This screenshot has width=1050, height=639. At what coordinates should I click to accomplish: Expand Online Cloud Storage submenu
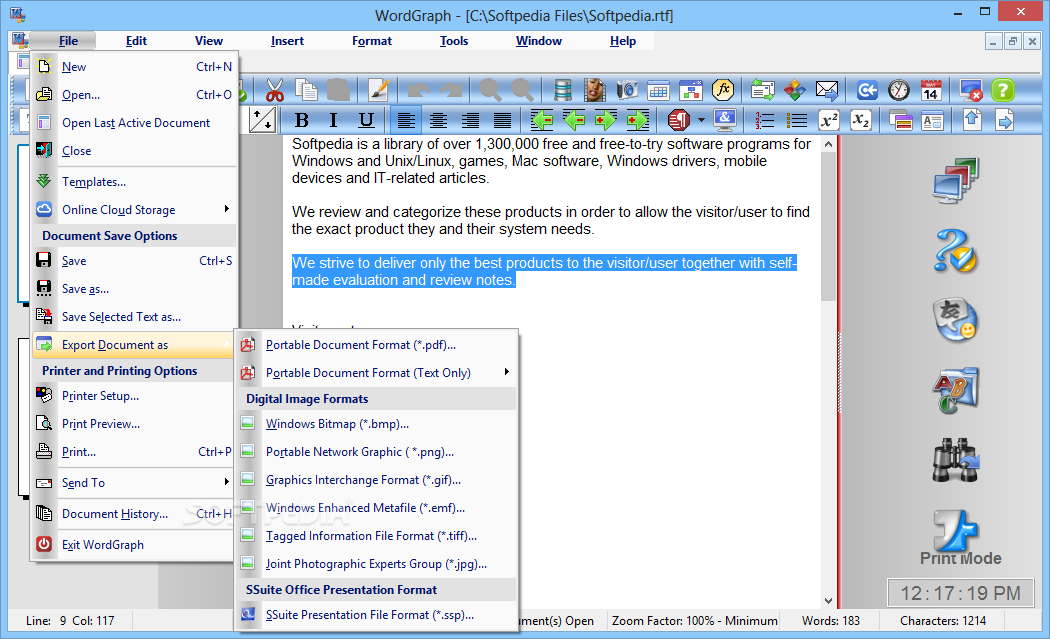point(134,210)
